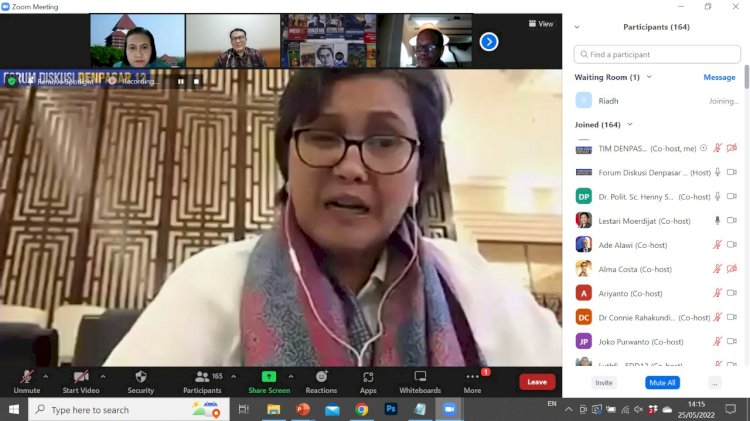Click the participants list scrollbar
Viewport: 750px width, 421px height.
tap(746, 77)
